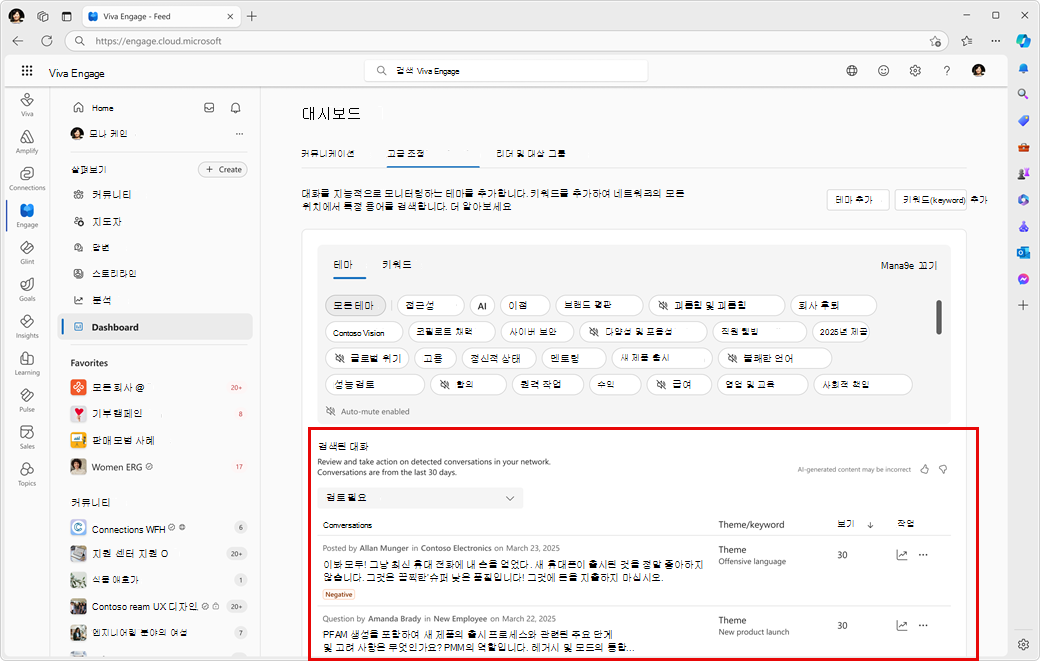Give thumbs down on AI-generated content

point(943,468)
